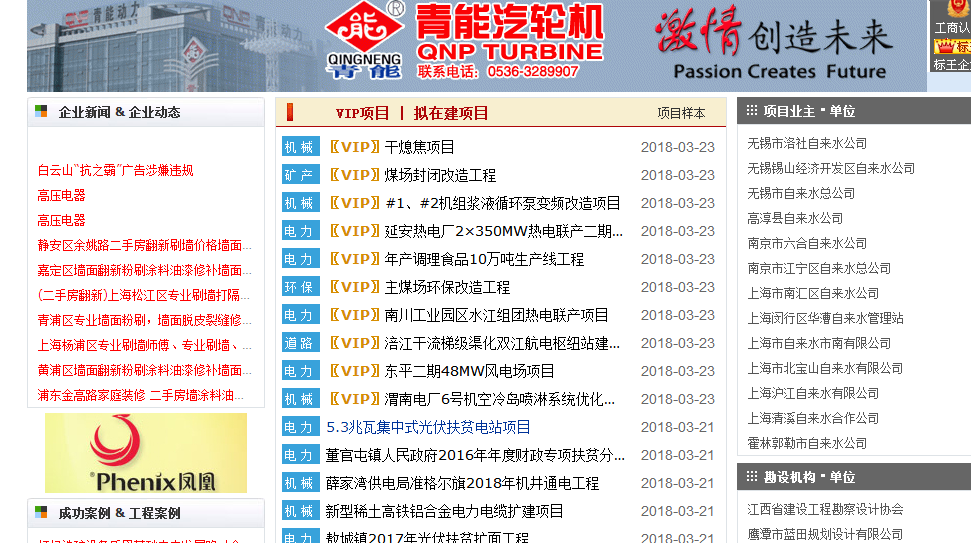Screen dimensions: 971x543
Task: Open 董官屯镇人民政府2016年年度财政 project link
Action: (476, 454)
